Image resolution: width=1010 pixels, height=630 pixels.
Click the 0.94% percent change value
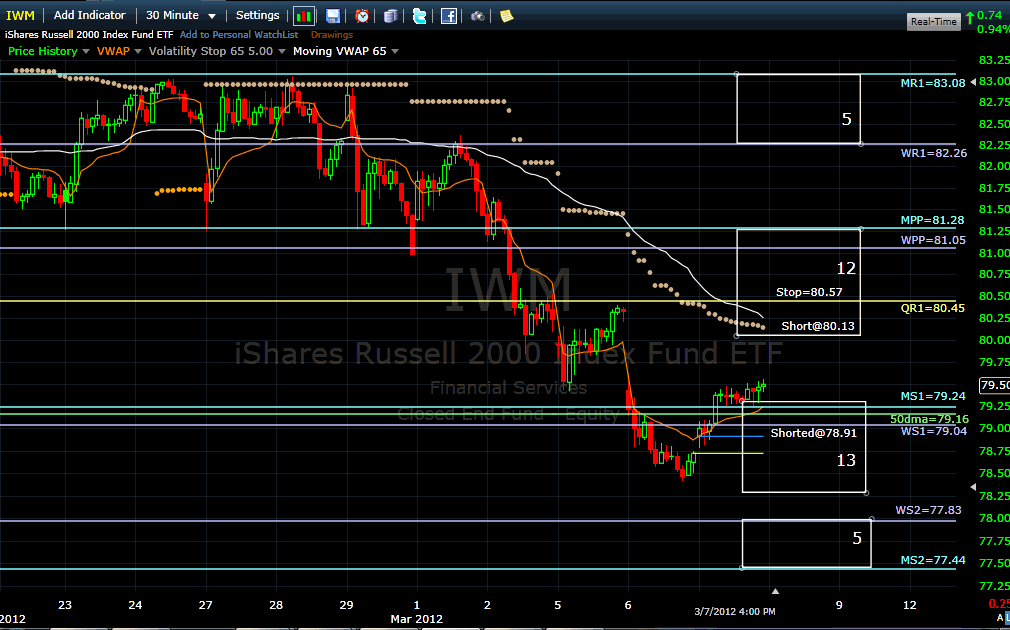click(993, 29)
